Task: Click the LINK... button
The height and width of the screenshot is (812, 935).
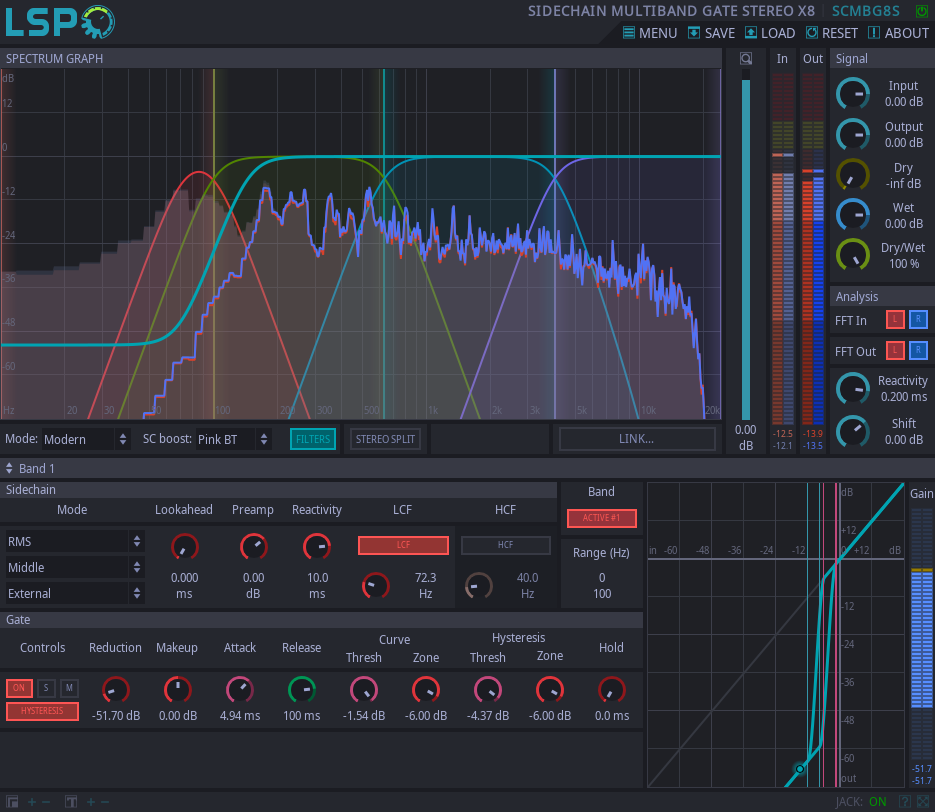Action: pos(636,439)
